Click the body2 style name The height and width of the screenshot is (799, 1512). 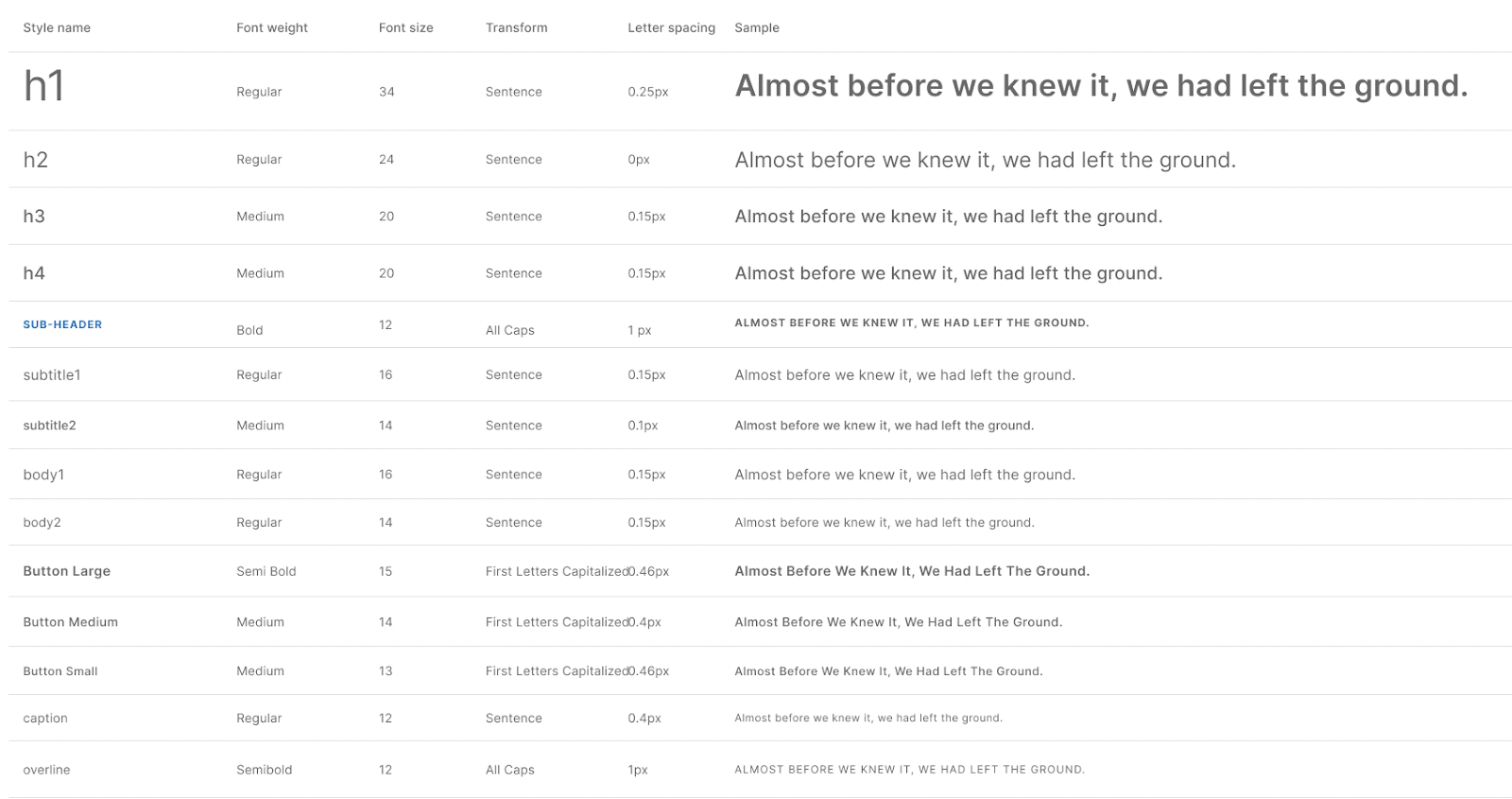click(43, 523)
